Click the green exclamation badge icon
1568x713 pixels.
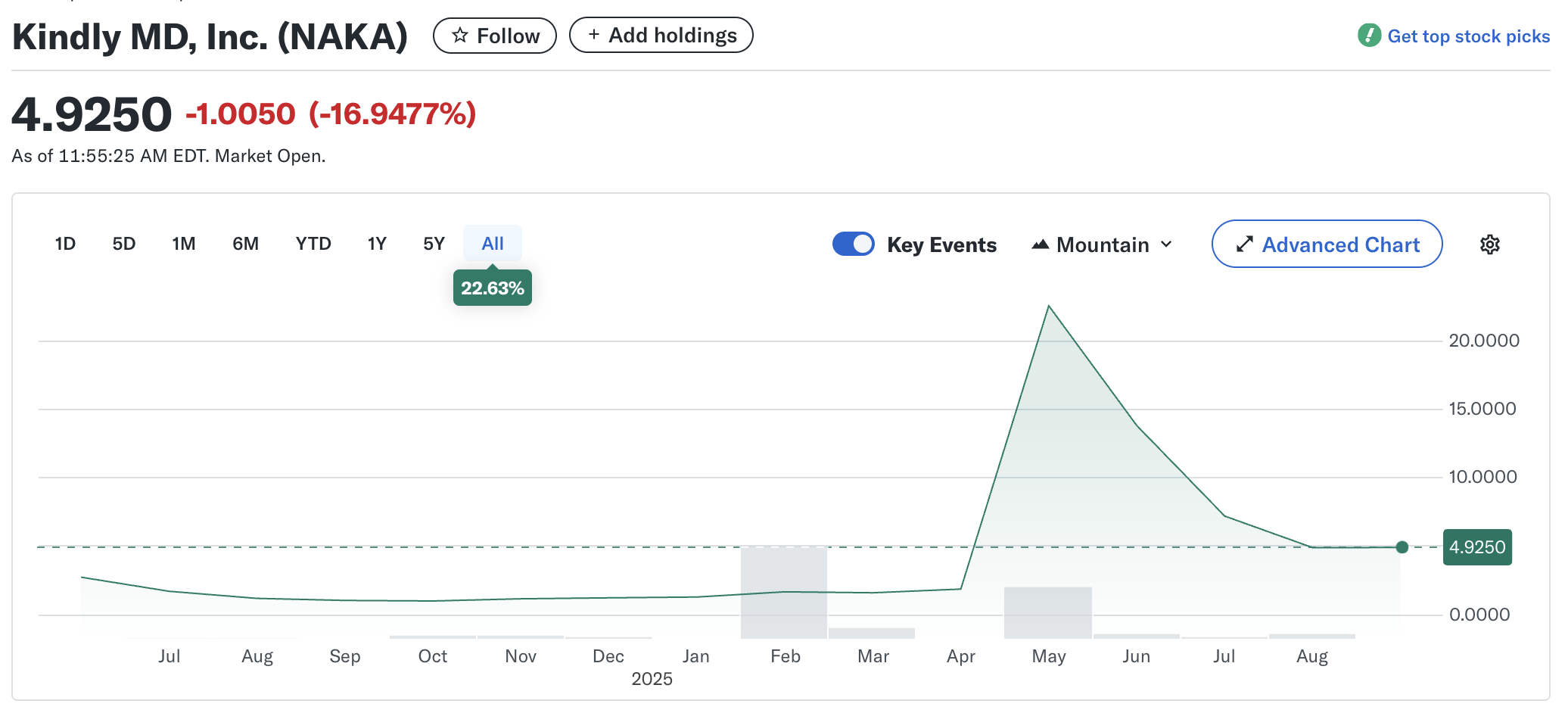(1369, 36)
